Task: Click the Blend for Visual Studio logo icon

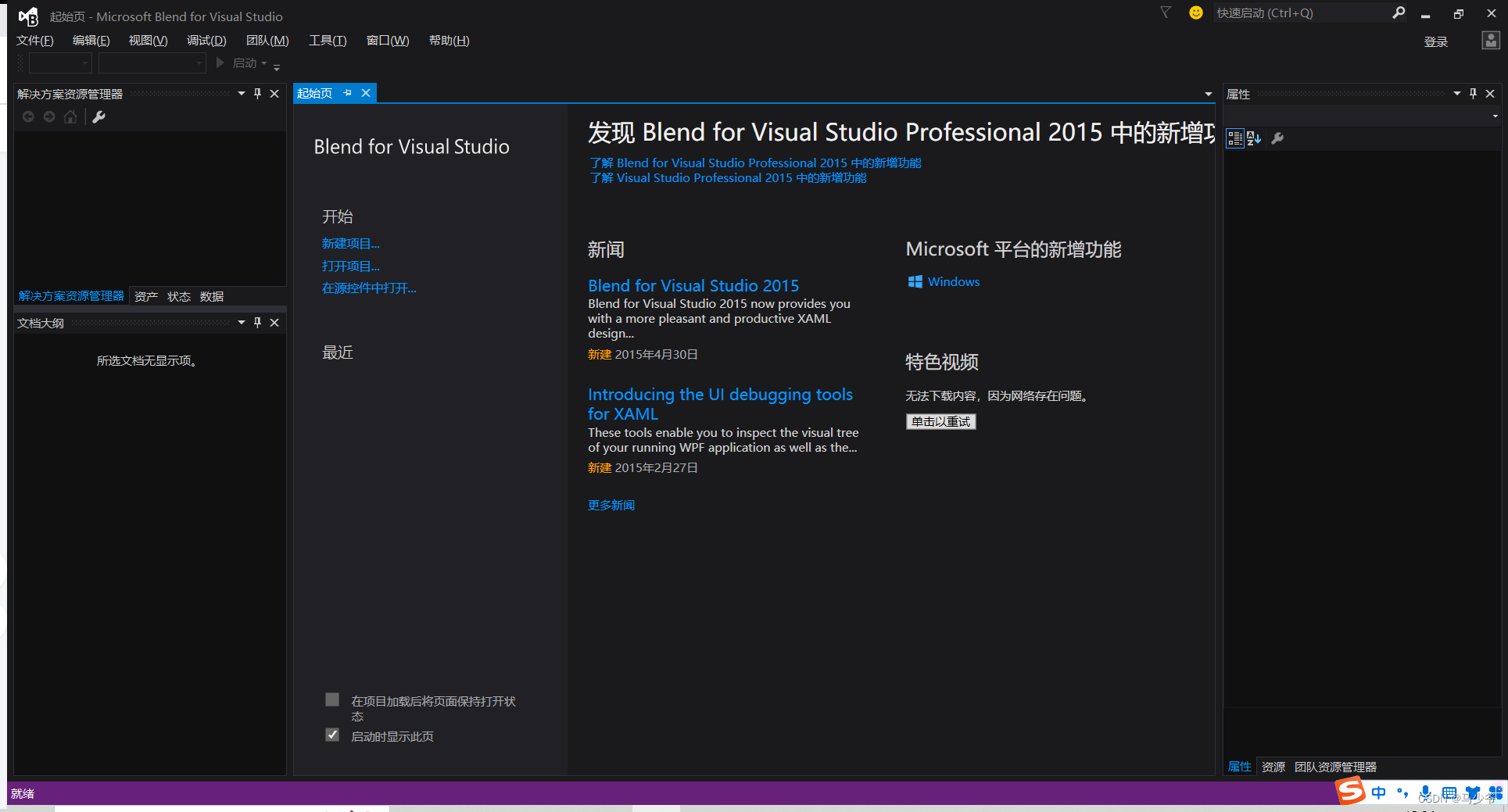Action: (x=28, y=16)
